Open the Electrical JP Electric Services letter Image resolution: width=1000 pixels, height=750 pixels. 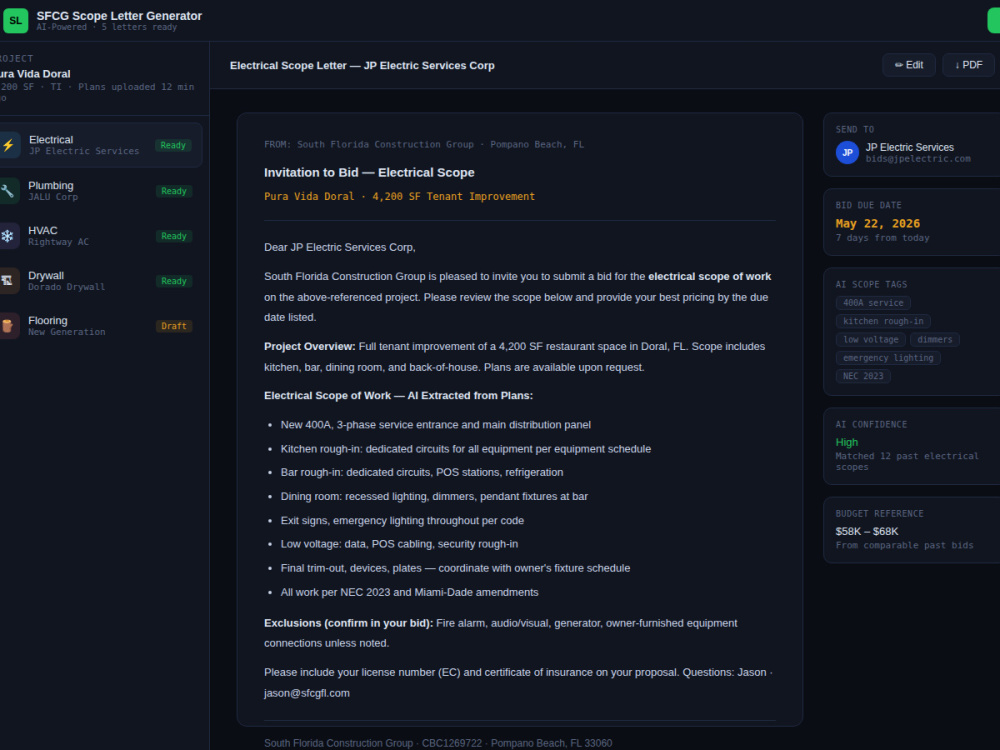(x=100, y=145)
